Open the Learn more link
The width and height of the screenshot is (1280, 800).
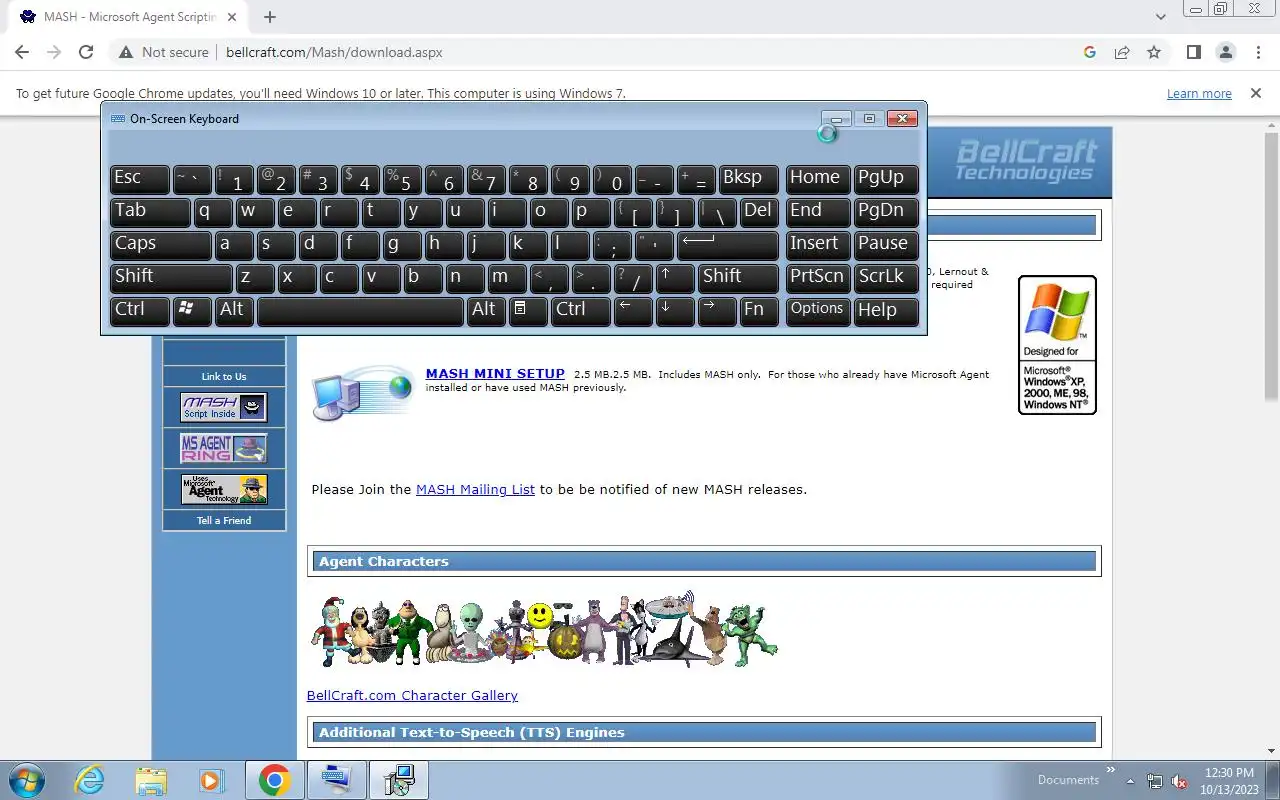tap(1199, 93)
